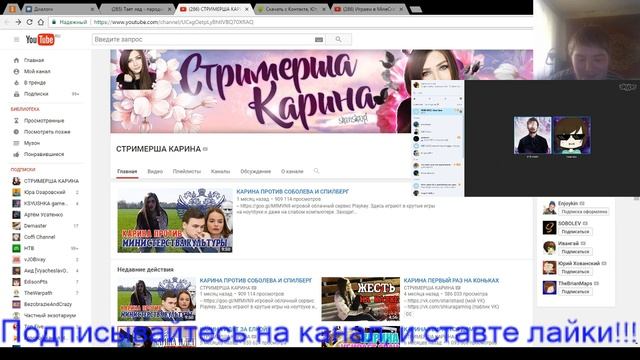Open the featured video title КАРИНА ПРОТИВ СОБОЛЕВА И СПИЛБЕРГ
The height and width of the screenshot is (360, 640).
tap(293, 191)
